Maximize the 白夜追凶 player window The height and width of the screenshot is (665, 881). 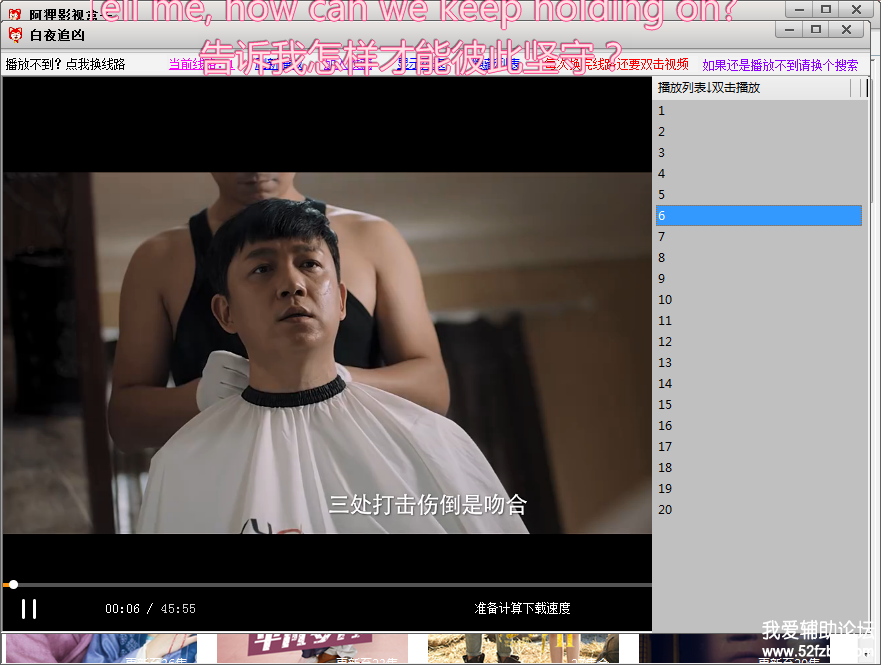click(816, 30)
